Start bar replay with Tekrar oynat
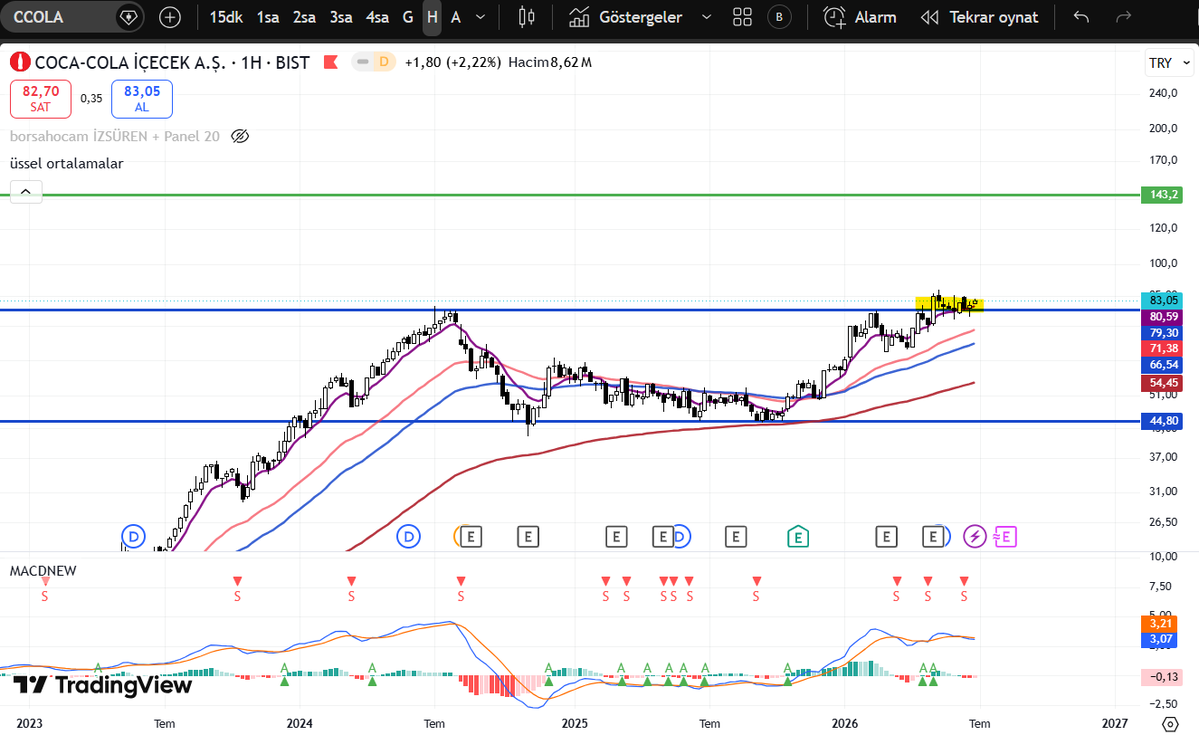 pyautogui.click(x=980, y=17)
